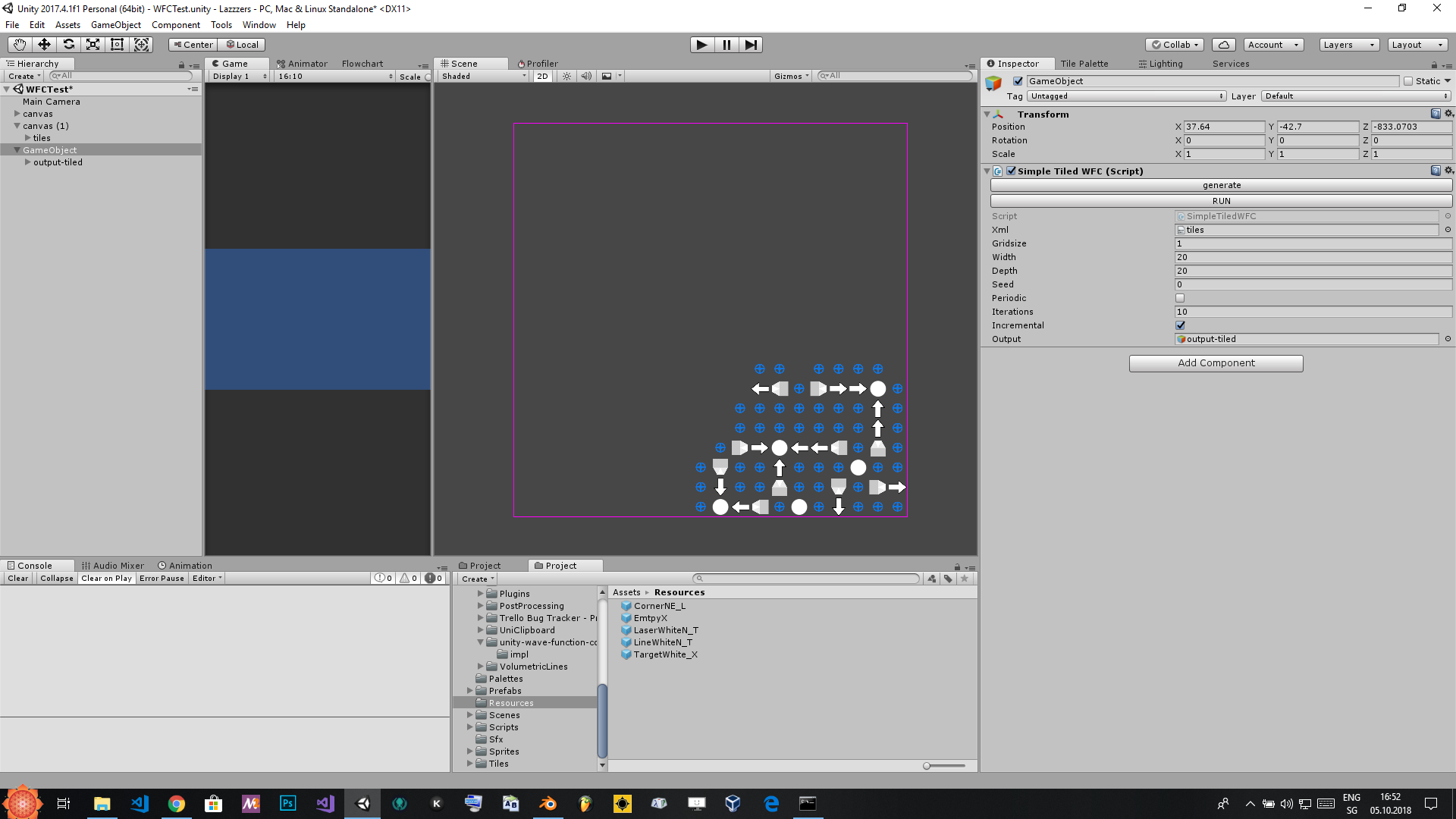Open the Window menu
The height and width of the screenshot is (819, 1456).
[x=259, y=25]
